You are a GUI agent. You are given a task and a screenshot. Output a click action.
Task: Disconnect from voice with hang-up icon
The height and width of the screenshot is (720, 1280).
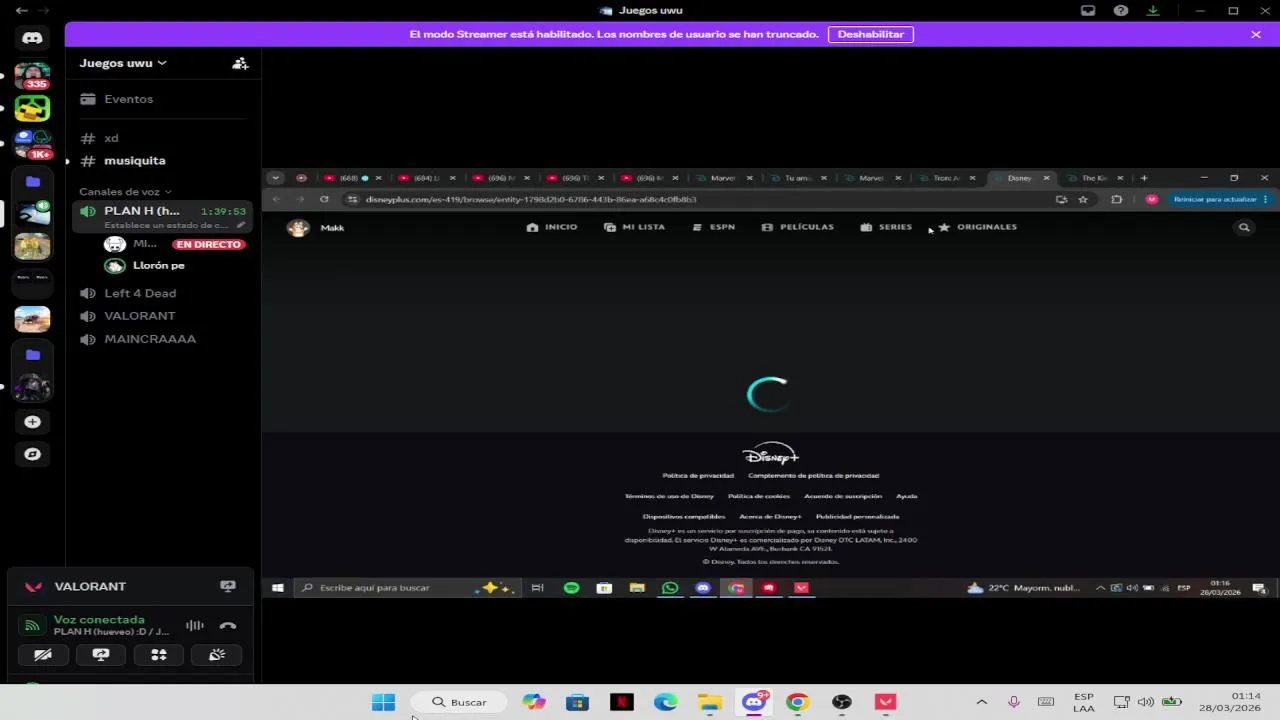[x=228, y=626]
